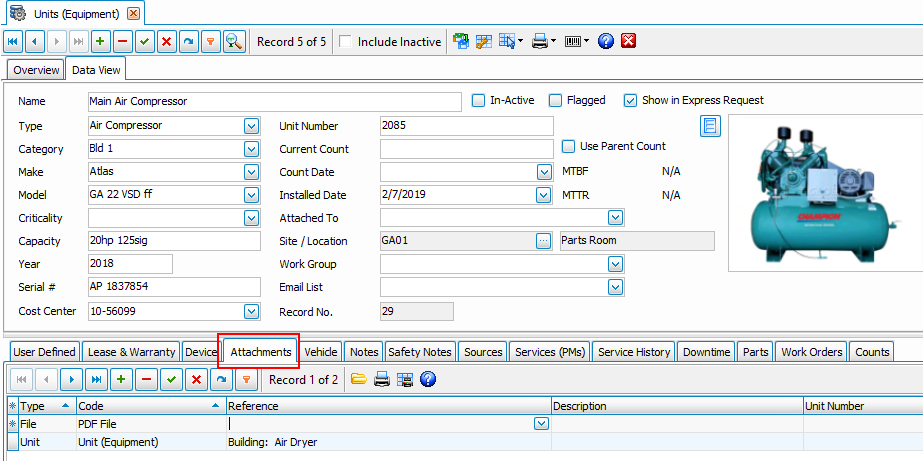
Task: Go to previous record in main toolbar
Action: 35,42
